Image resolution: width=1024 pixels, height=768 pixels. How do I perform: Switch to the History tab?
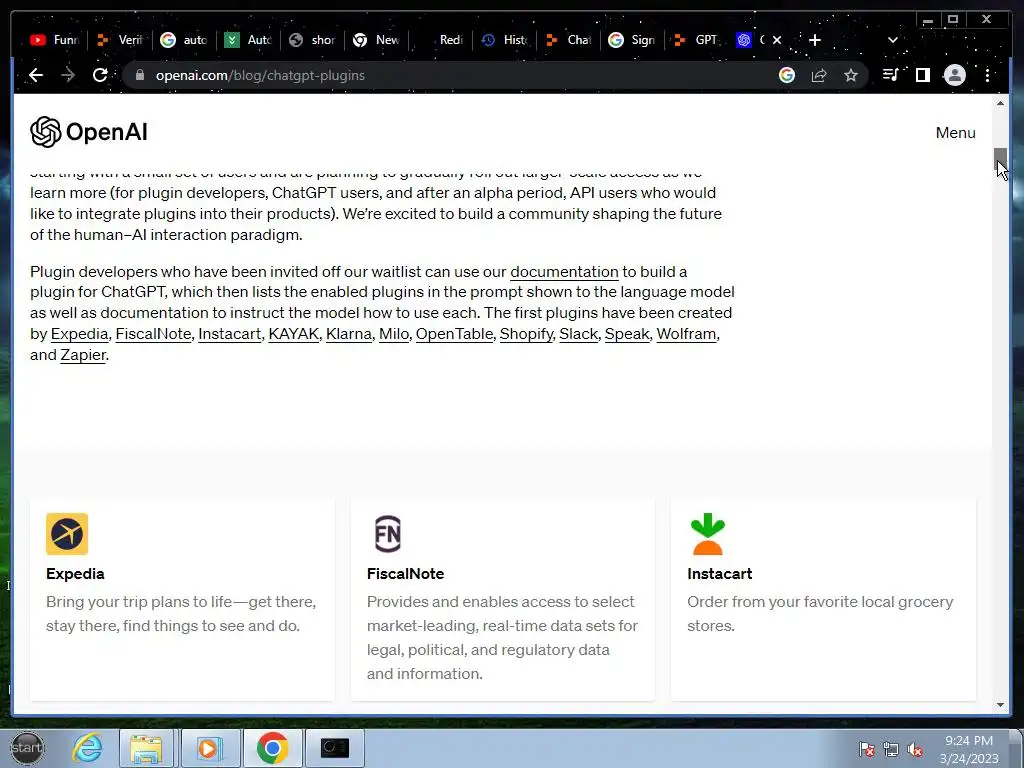[505, 40]
